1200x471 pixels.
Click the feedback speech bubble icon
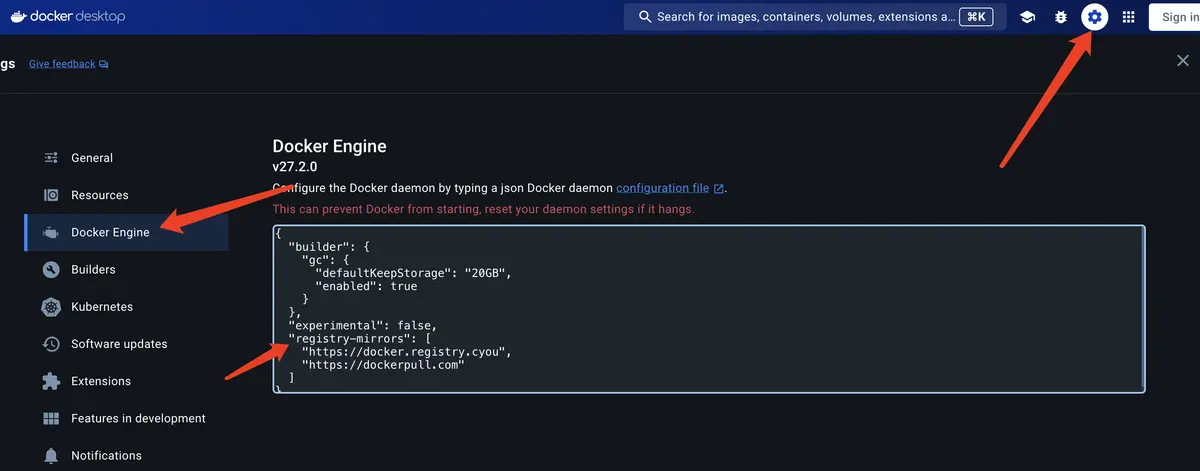104,64
